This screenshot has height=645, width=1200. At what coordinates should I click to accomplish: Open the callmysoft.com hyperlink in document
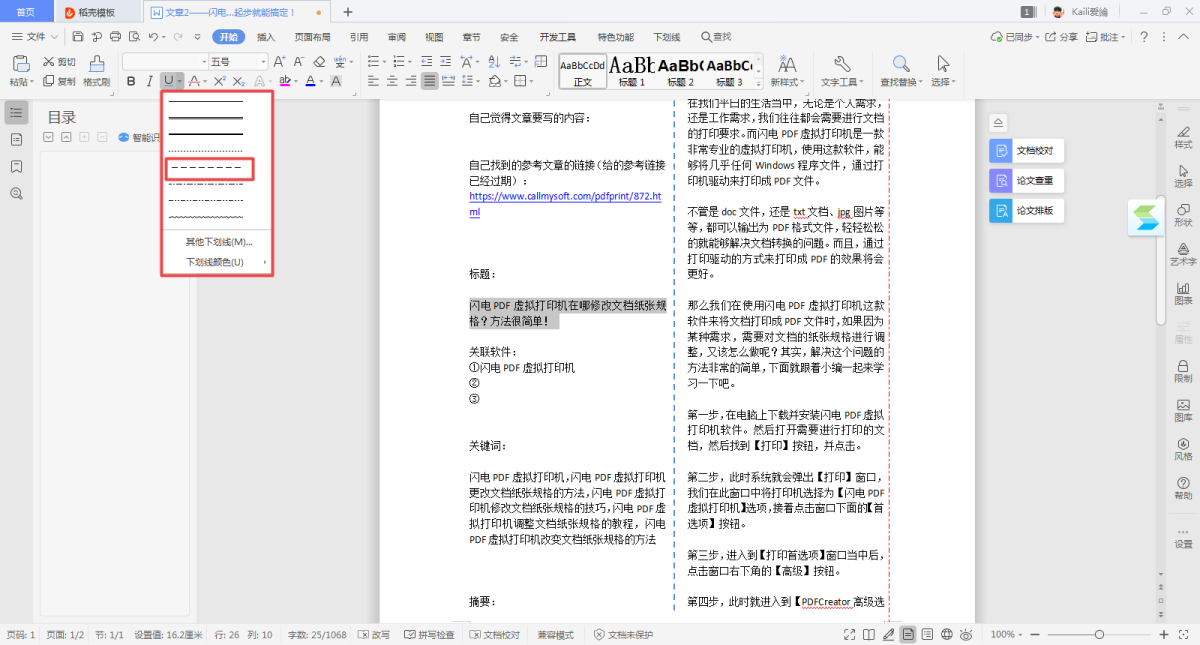pos(565,197)
